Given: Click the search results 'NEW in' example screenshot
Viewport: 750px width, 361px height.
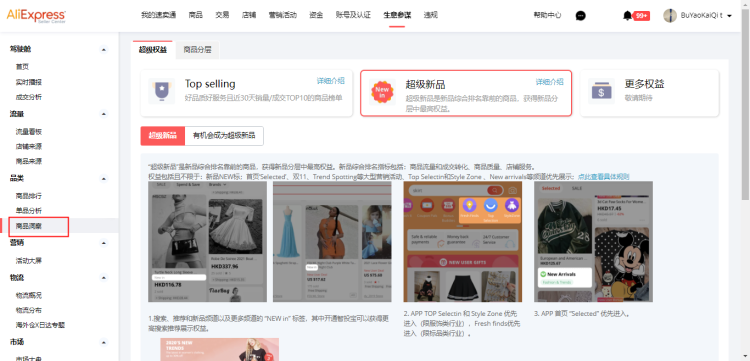Looking at the screenshot, I should [x=207, y=241].
